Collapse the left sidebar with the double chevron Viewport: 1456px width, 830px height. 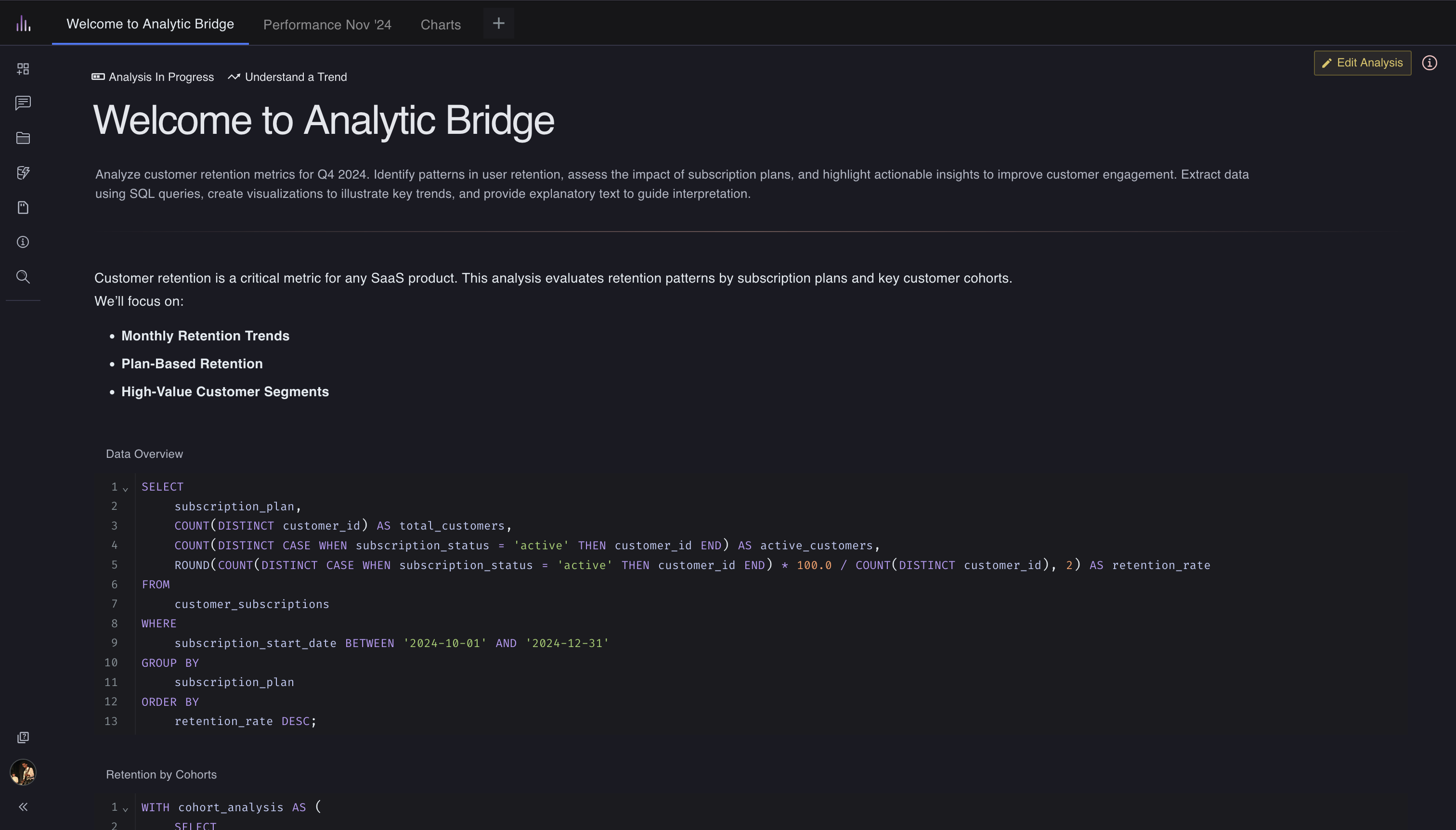pyautogui.click(x=23, y=806)
